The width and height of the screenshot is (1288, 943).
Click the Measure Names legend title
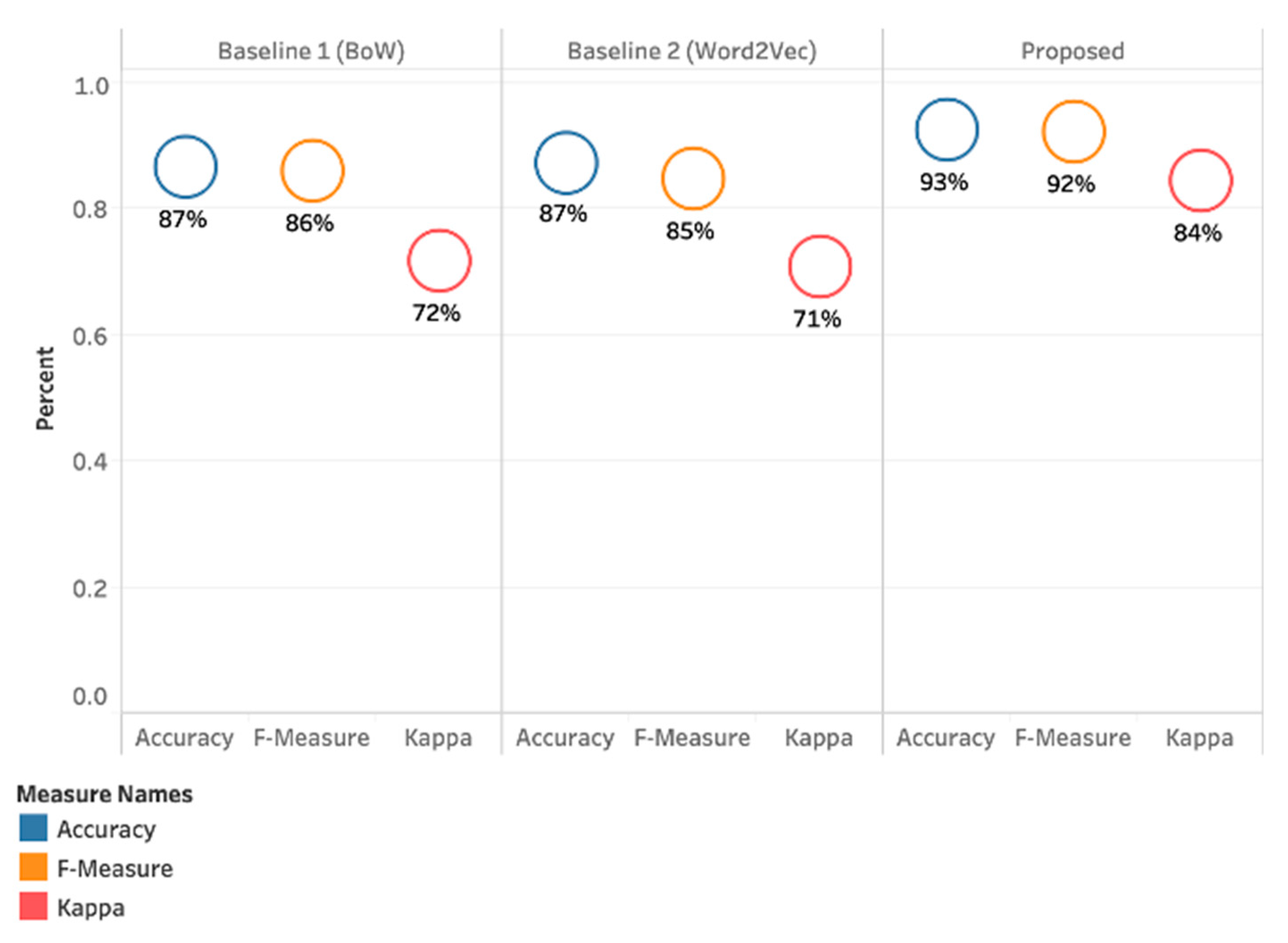(x=104, y=794)
